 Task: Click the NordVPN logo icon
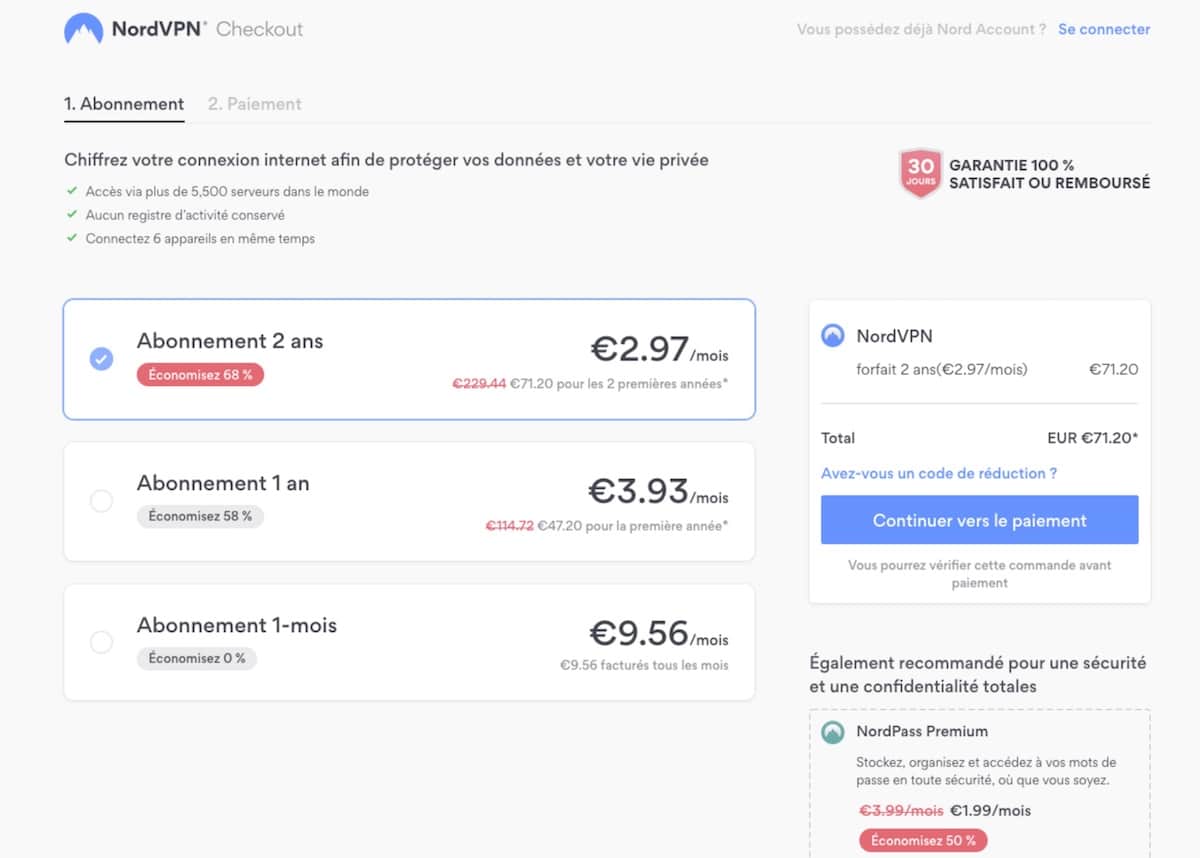86,29
